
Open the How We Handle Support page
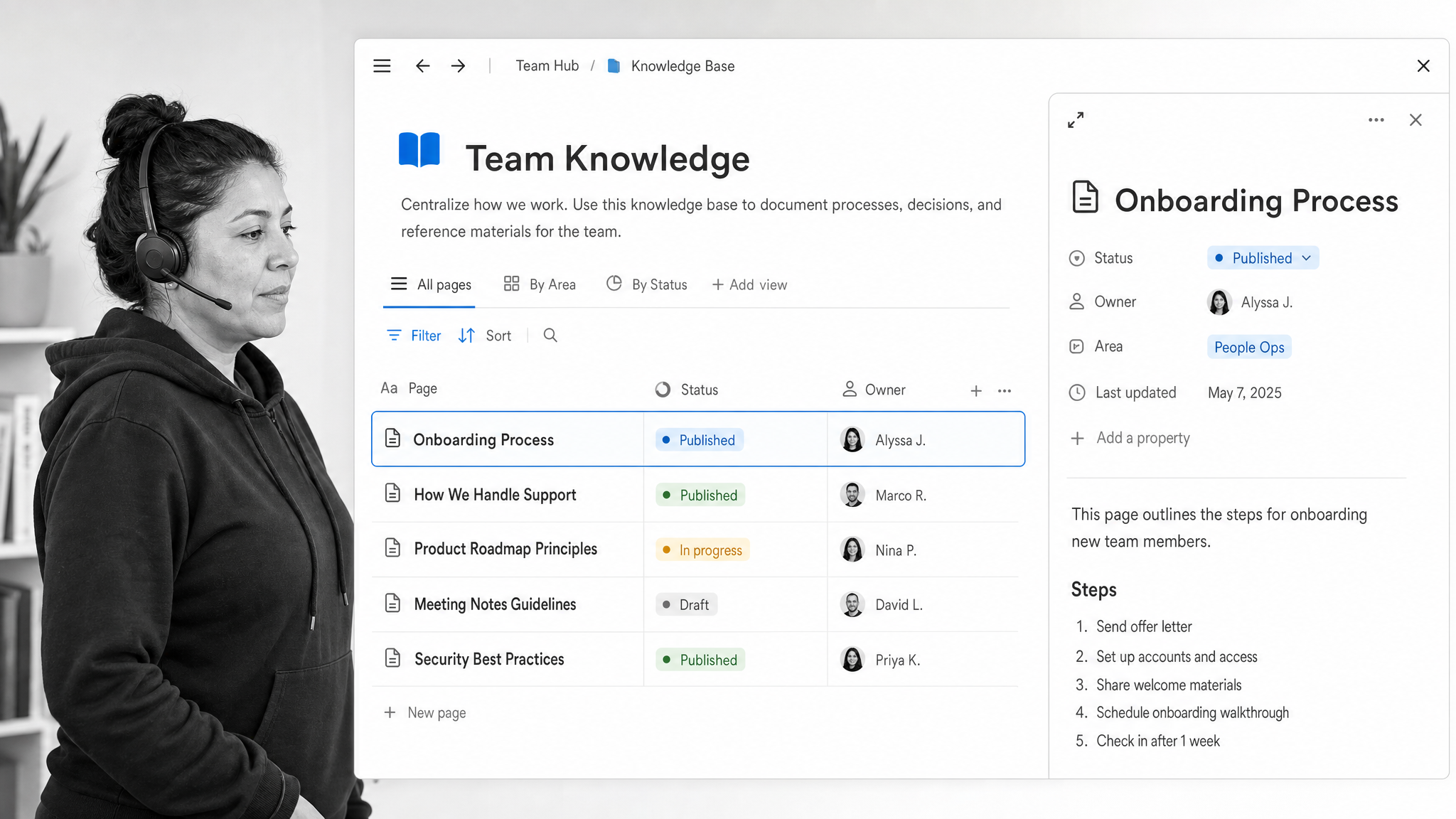(x=495, y=495)
